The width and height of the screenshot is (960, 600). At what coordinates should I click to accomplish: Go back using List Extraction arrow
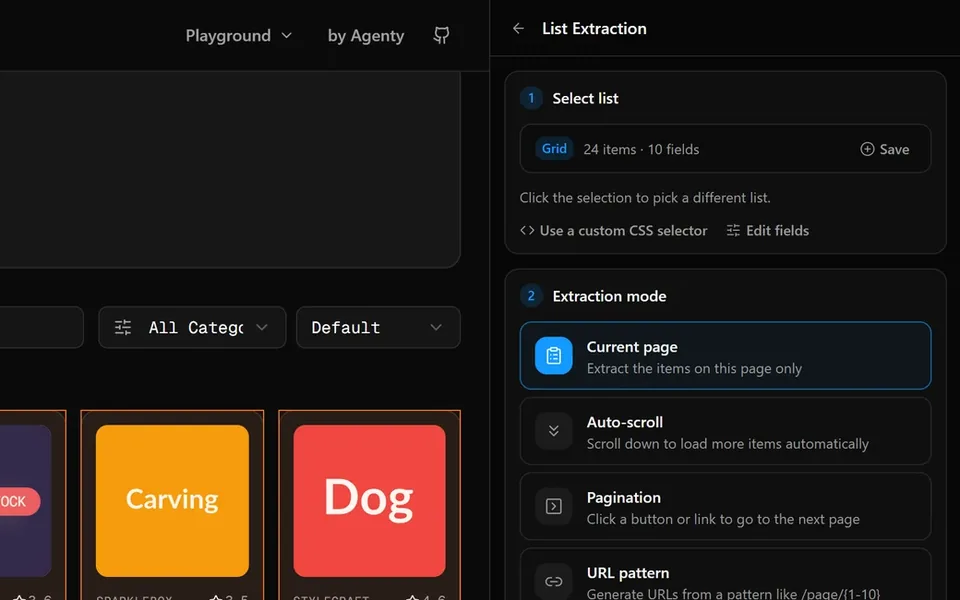click(518, 28)
